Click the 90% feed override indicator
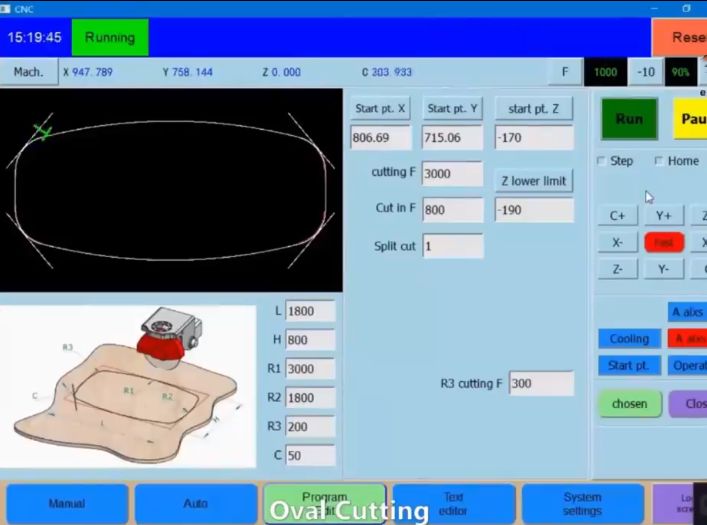 (x=681, y=72)
